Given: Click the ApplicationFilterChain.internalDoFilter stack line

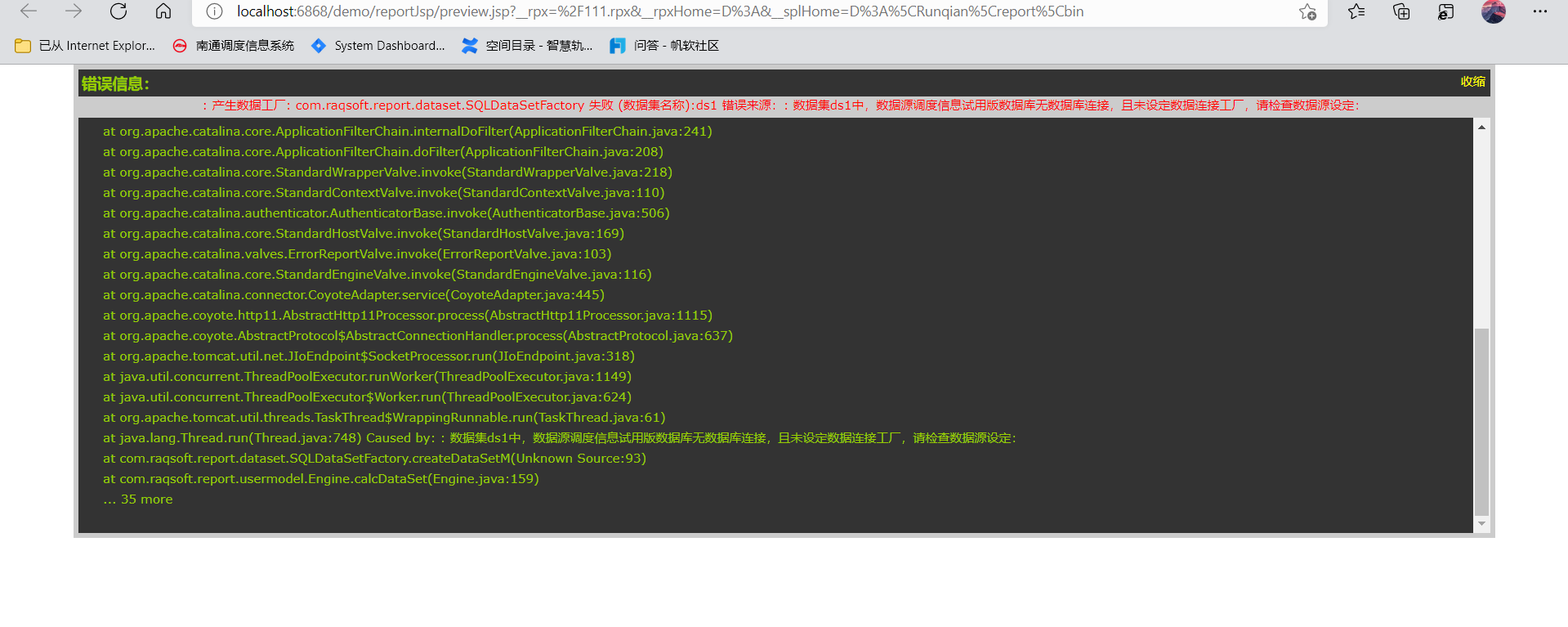Looking at the screenshot, I should pos(408,132).
